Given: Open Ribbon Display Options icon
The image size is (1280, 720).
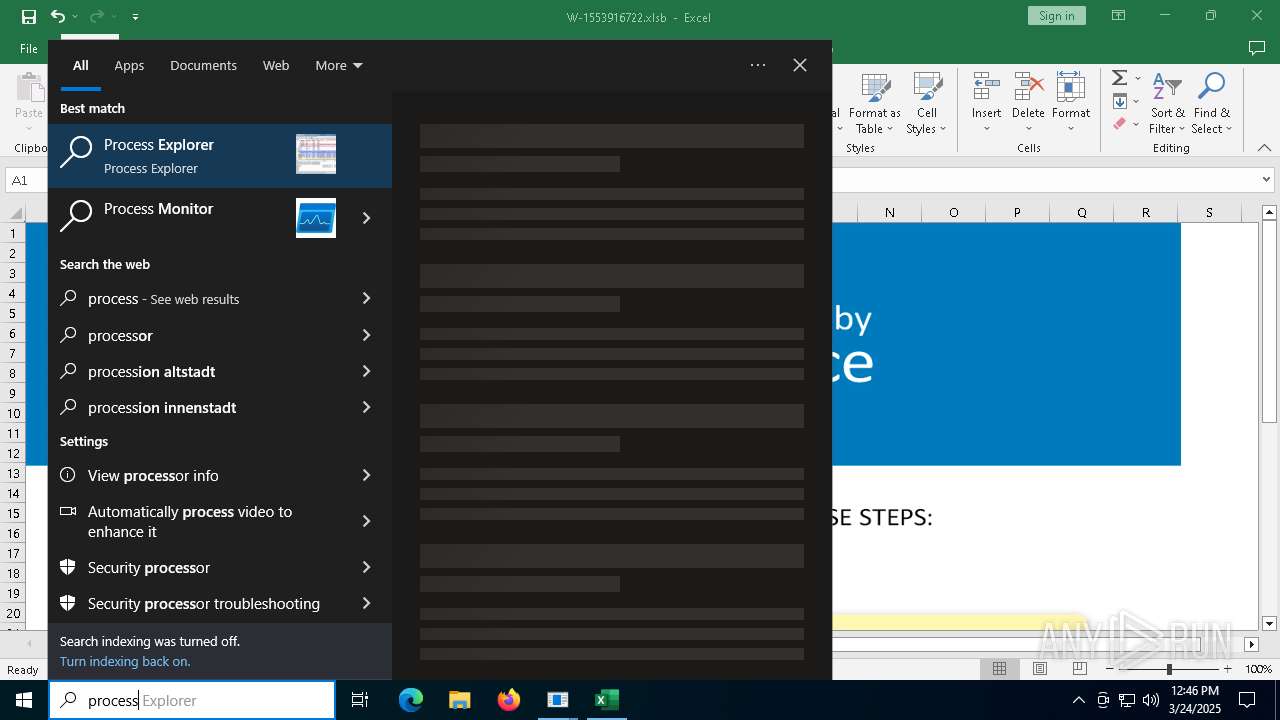Looking at the screenshot, I should [1119, 16].
